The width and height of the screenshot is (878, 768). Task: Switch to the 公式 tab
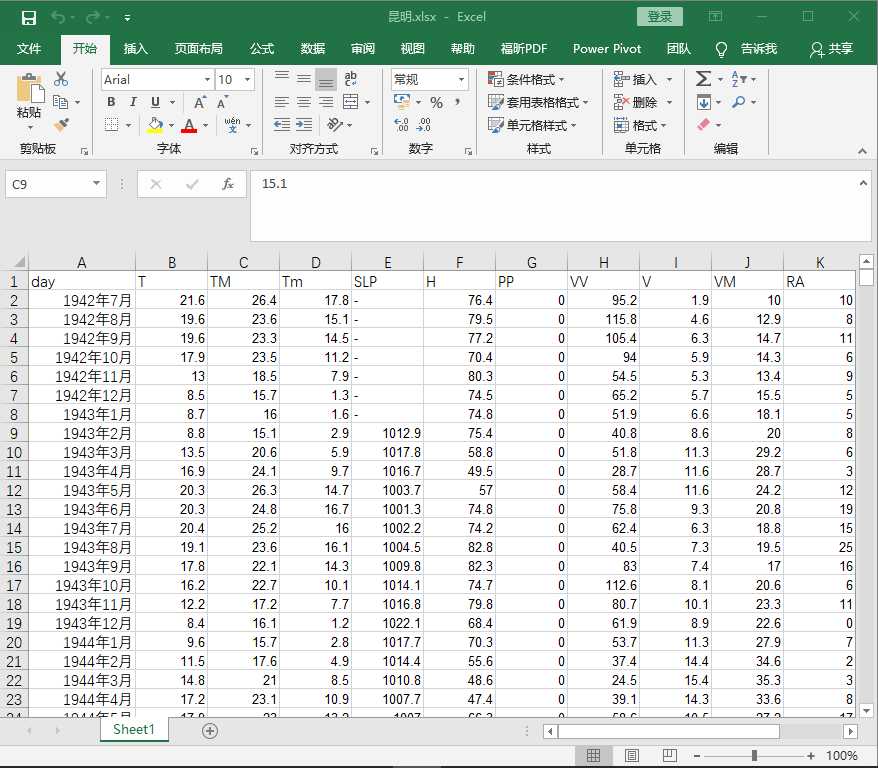[x=261, y=49]
